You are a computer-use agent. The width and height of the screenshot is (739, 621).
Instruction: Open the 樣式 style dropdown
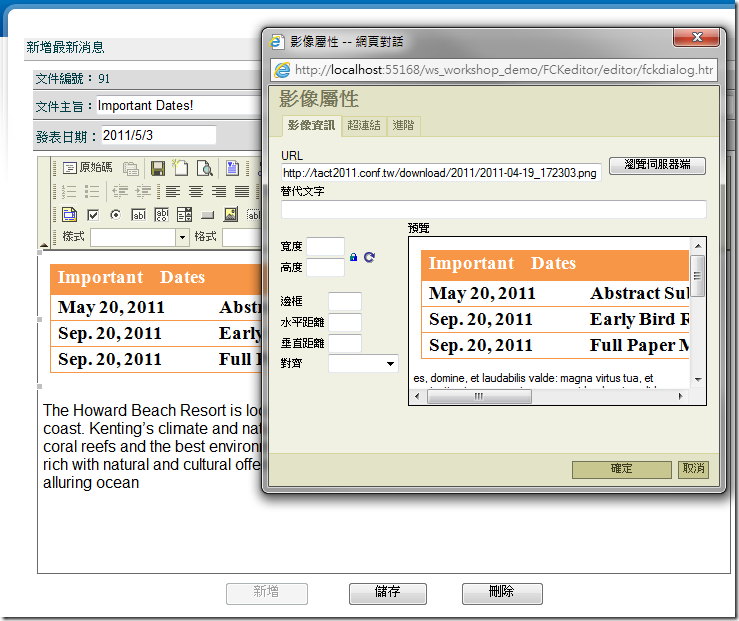[182, 238]
